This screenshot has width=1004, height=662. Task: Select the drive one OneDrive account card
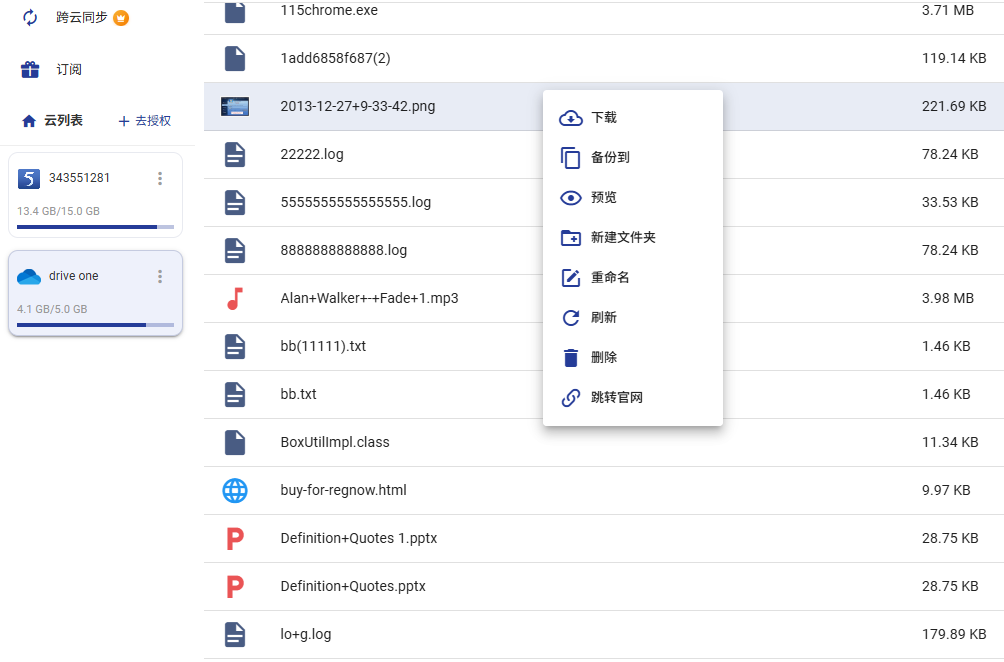pyautogui.click(x=95, y=293)
